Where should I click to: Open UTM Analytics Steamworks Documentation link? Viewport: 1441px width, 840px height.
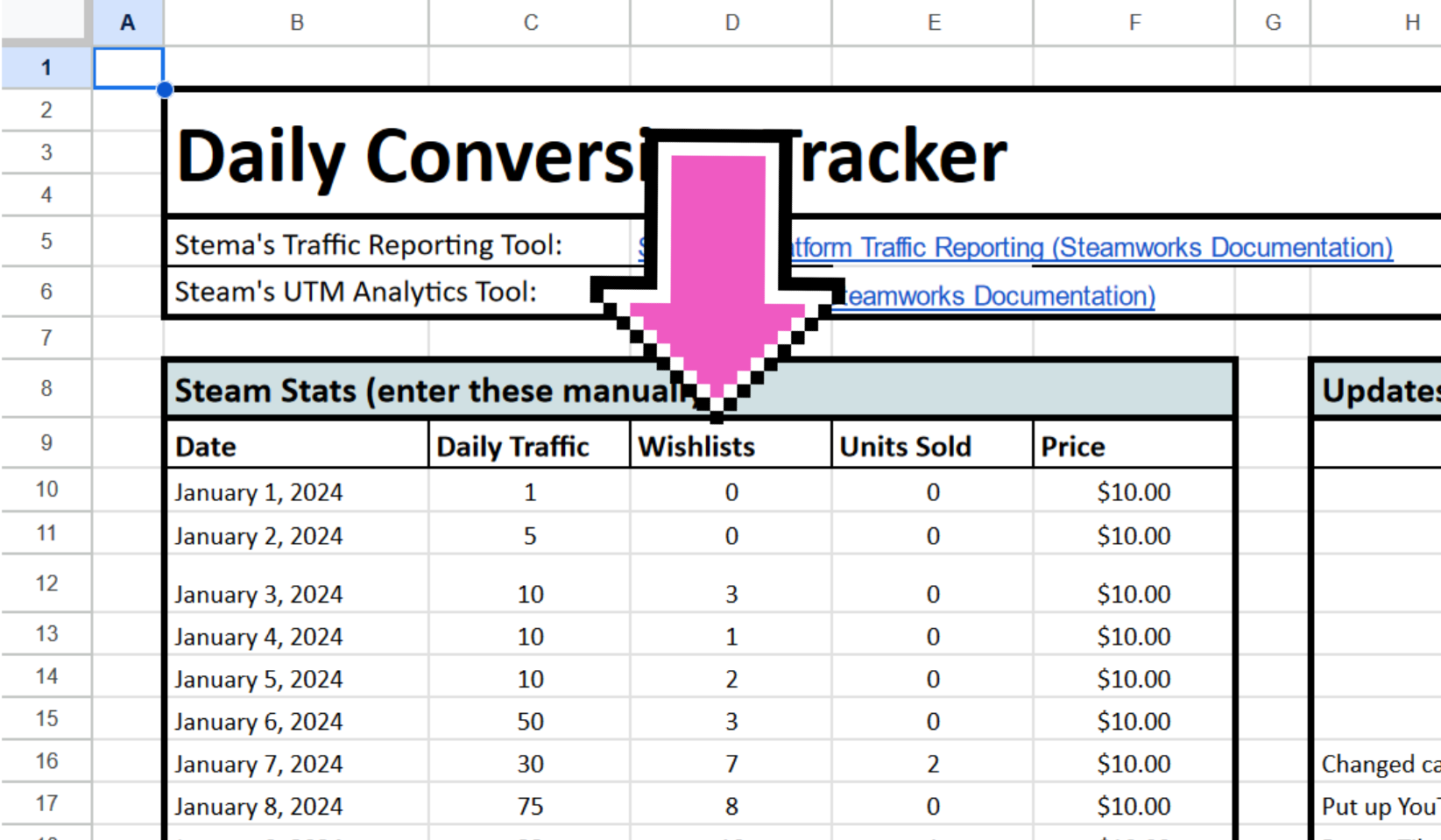coord(993,296)
